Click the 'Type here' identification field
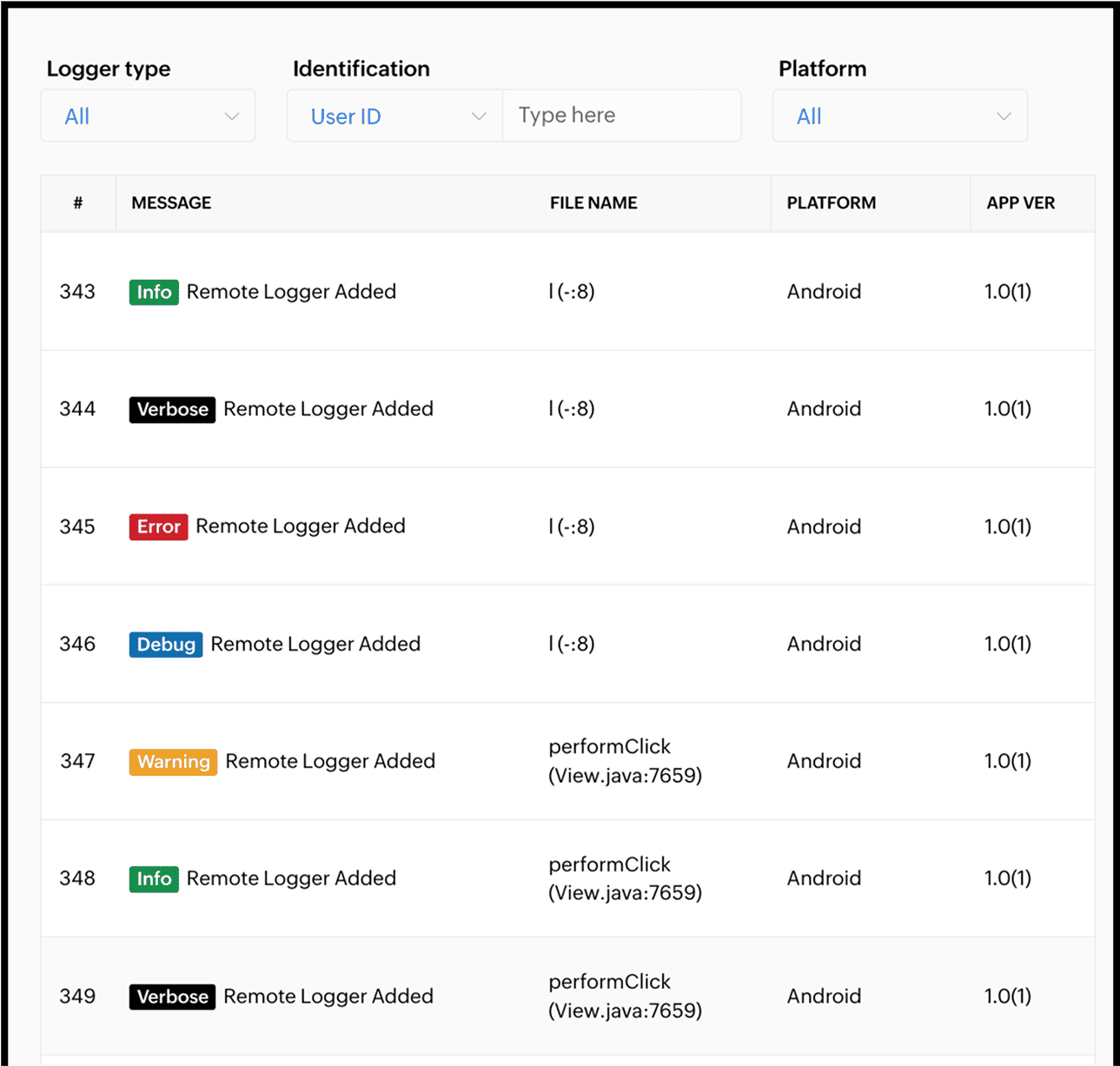The height and width of the screenshot is (1066, 1120). [621, 116]
